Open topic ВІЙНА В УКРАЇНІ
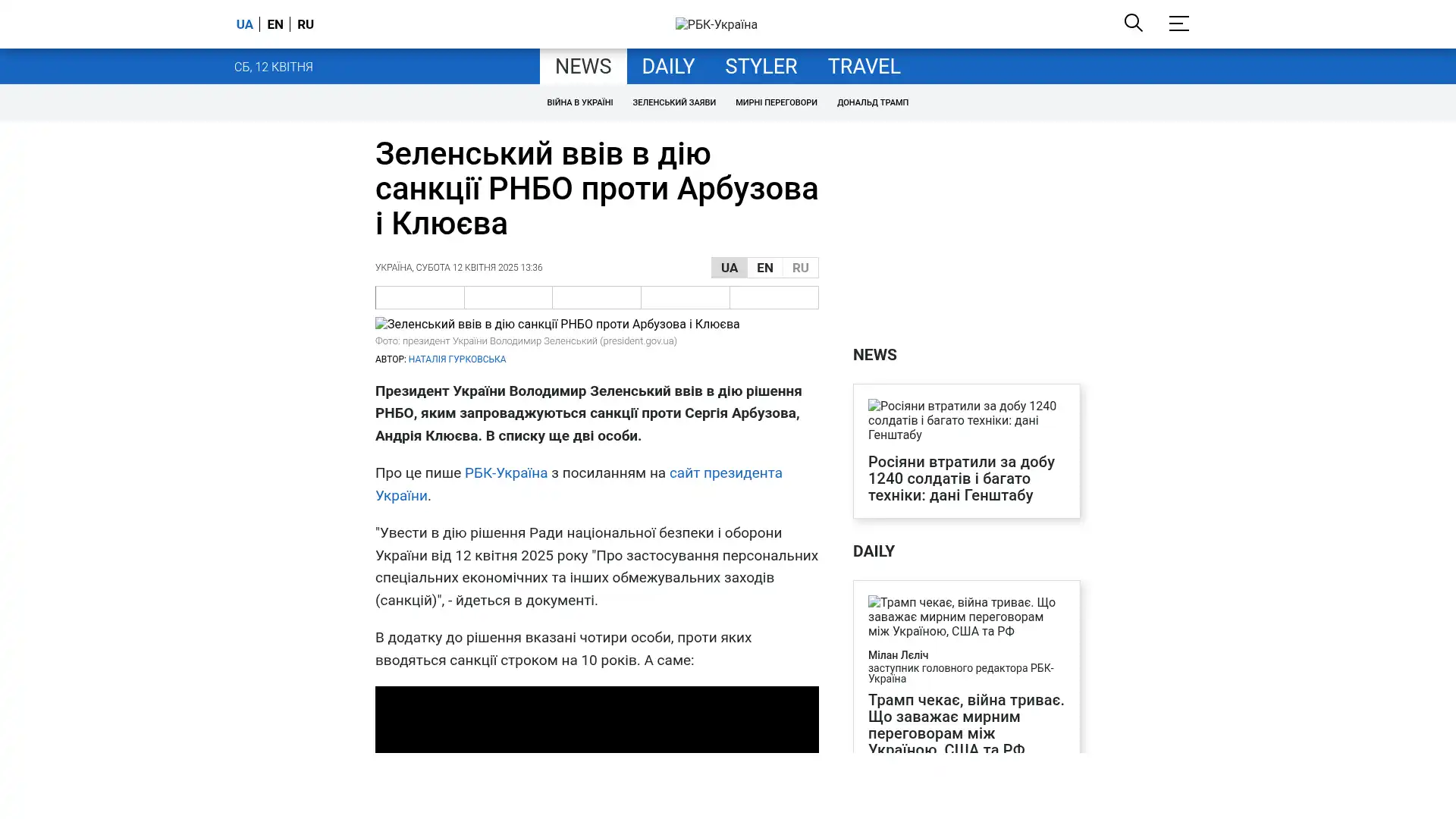 tap(579, 102)
